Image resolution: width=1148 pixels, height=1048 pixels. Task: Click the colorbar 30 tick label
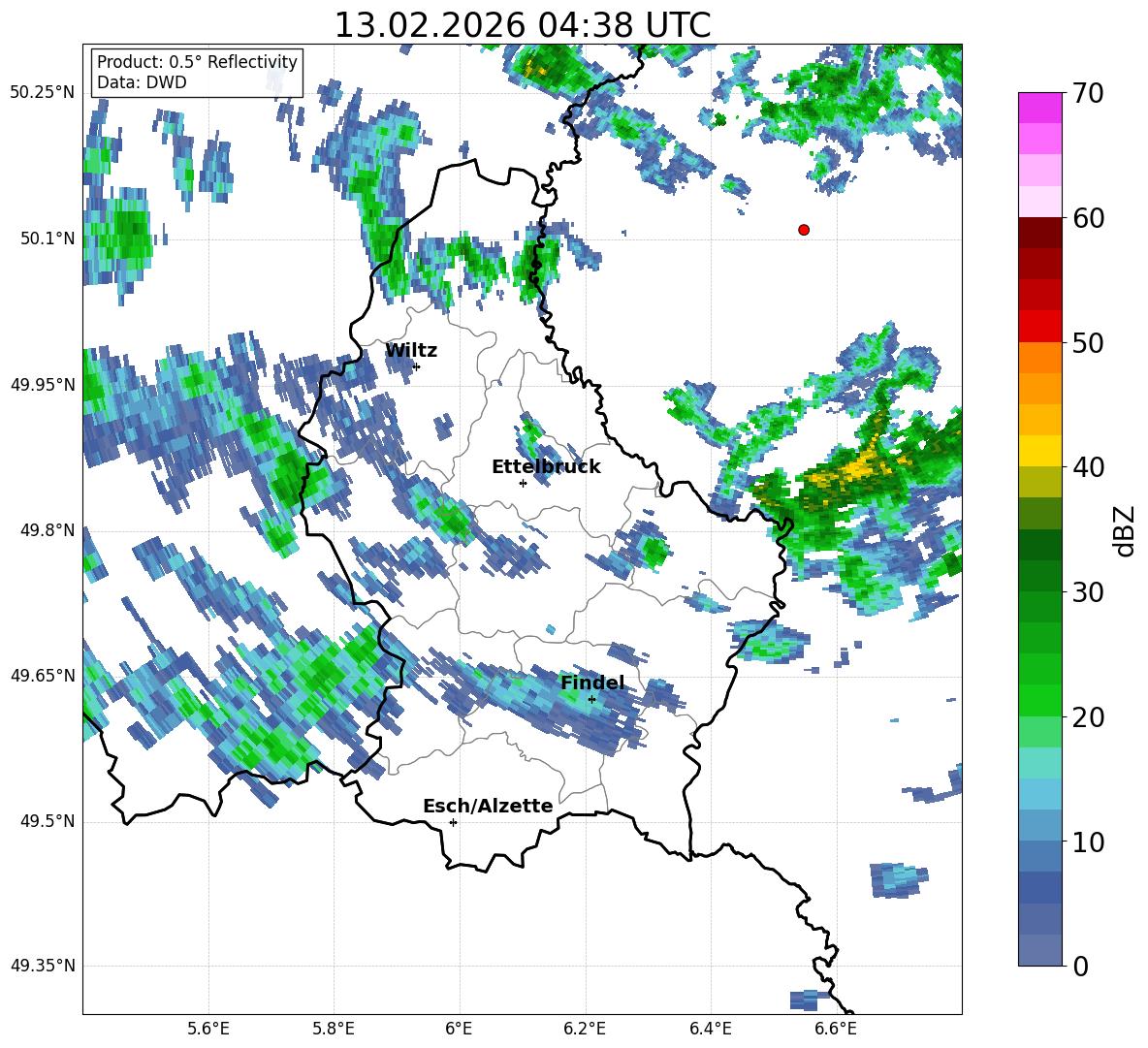1088,592
